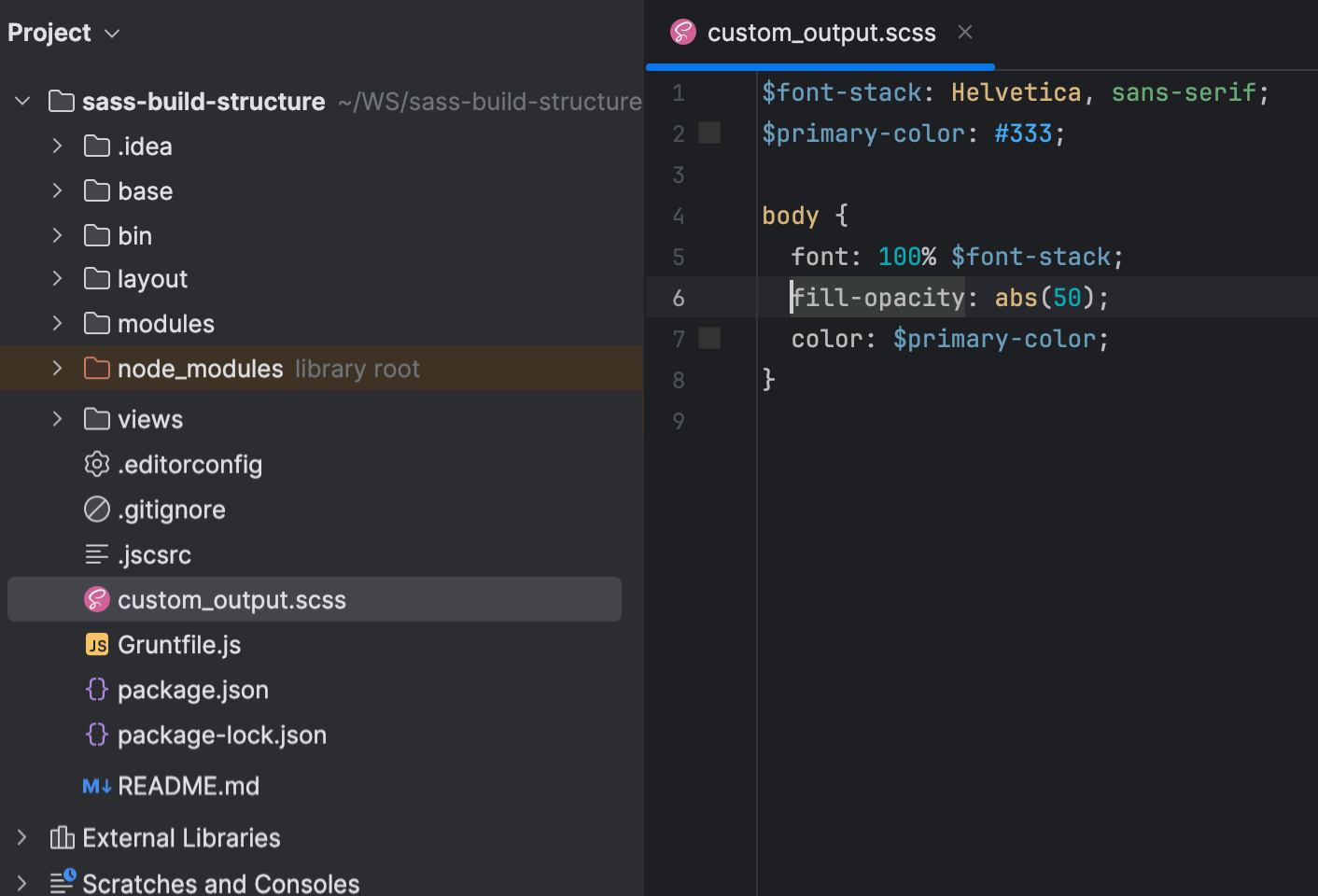The image size is (1318, 896).
Task: Expand the views folder
Action: 57,418
